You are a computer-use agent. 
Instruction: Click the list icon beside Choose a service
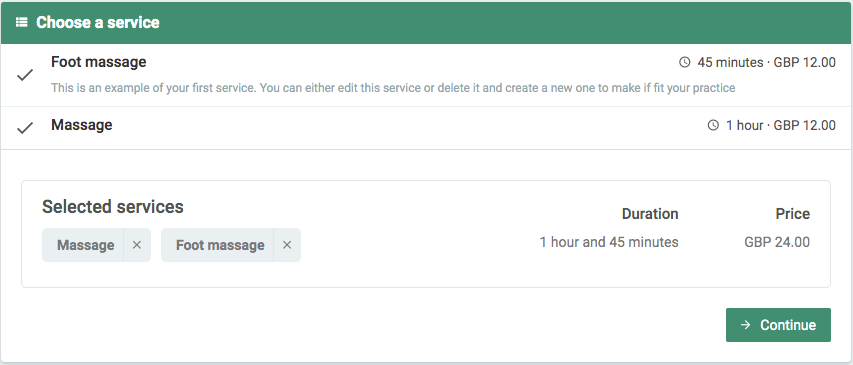click(x=22, y=22)
